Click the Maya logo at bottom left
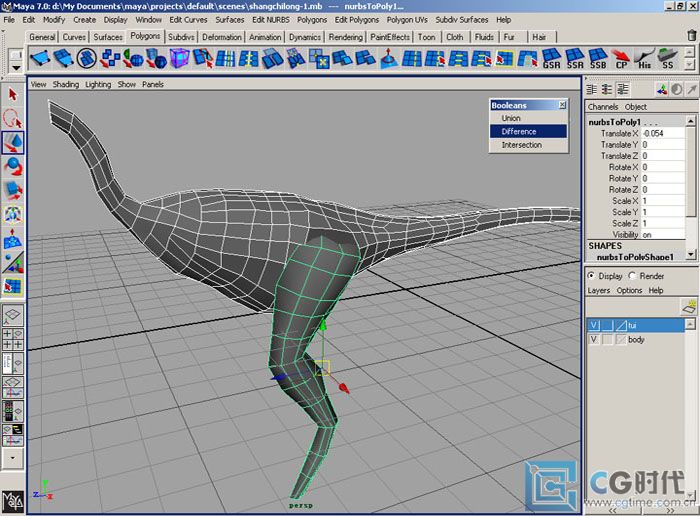The width and height of the screenshot is (700, 516). (x=12, y=501)
